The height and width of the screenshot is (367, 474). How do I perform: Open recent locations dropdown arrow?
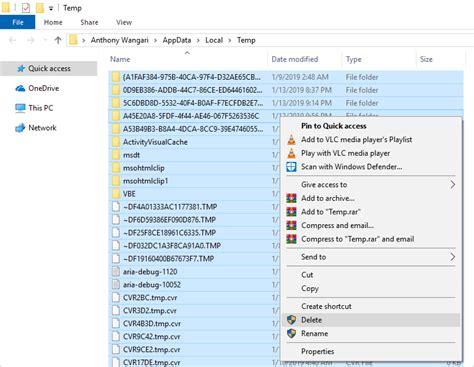click(x=45, y=40)
